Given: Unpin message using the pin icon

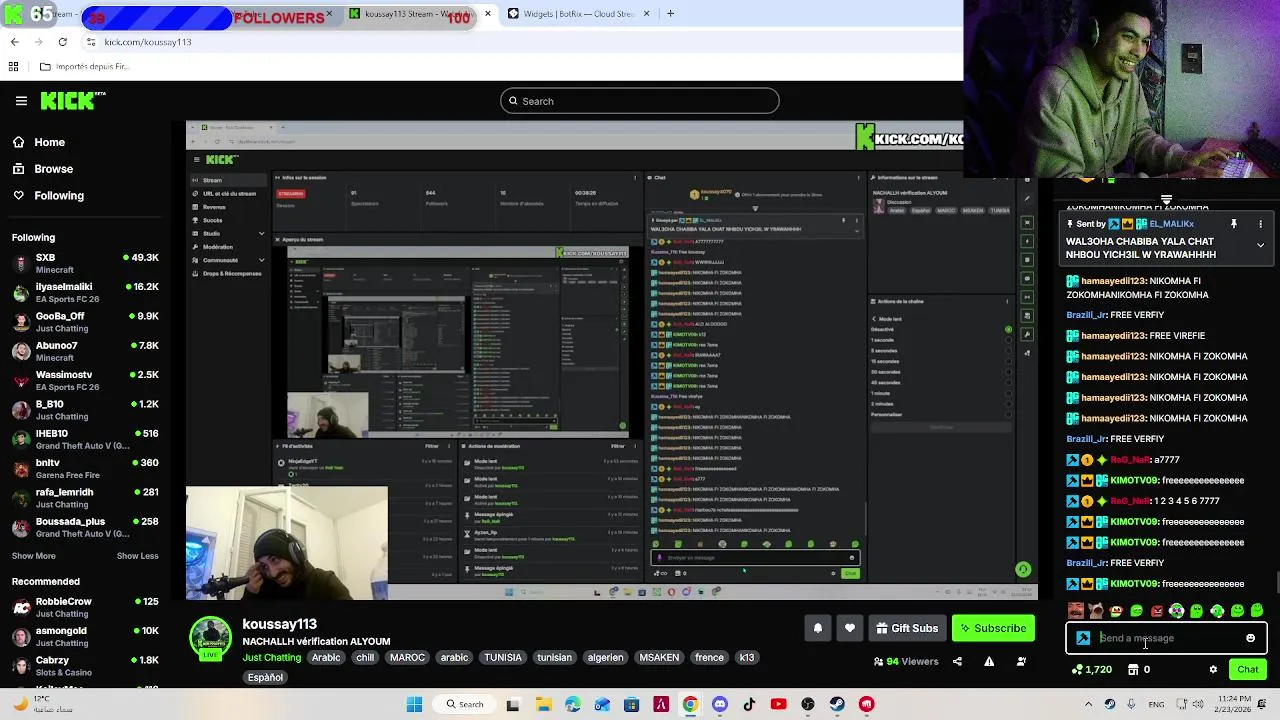Looking at the screenshot, I should pyautogui.click(x=1233, y=224).
